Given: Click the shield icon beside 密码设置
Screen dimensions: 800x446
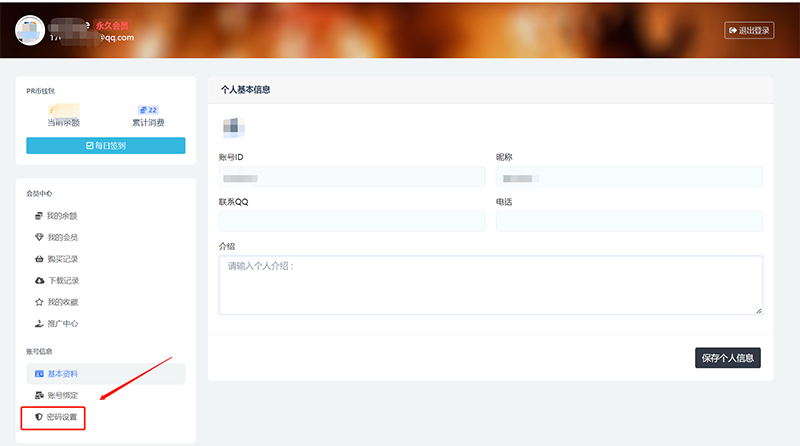Looking at the screenshot, I should click(39, 417).
